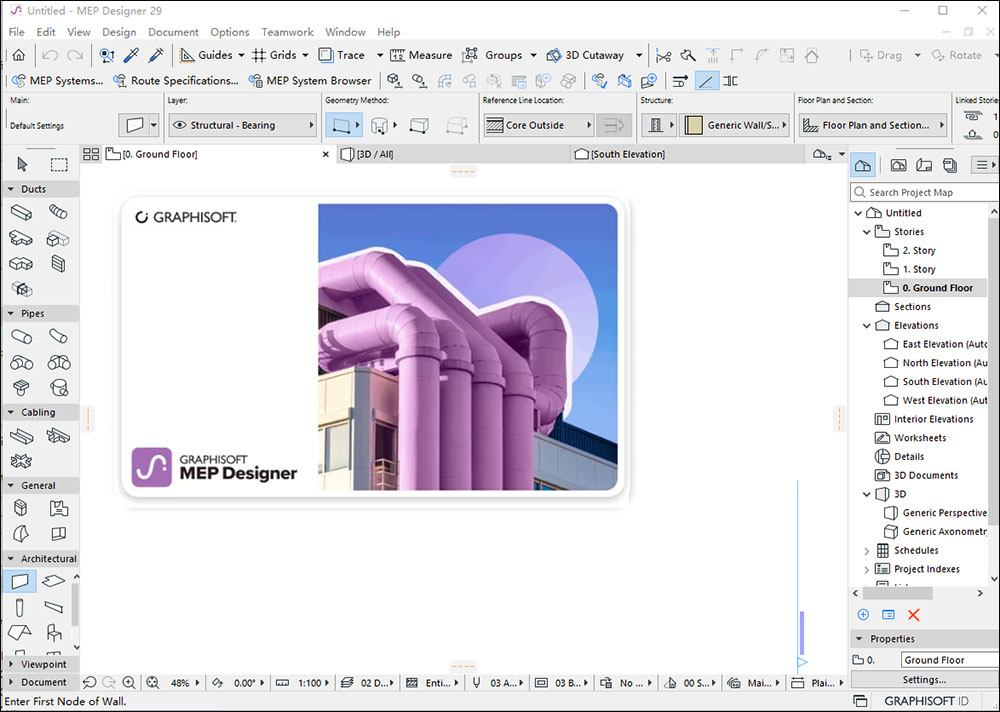This screenshot has height=712, width=1000.
Task: Toggle Grids snap on or off
Action: [274, 55]
